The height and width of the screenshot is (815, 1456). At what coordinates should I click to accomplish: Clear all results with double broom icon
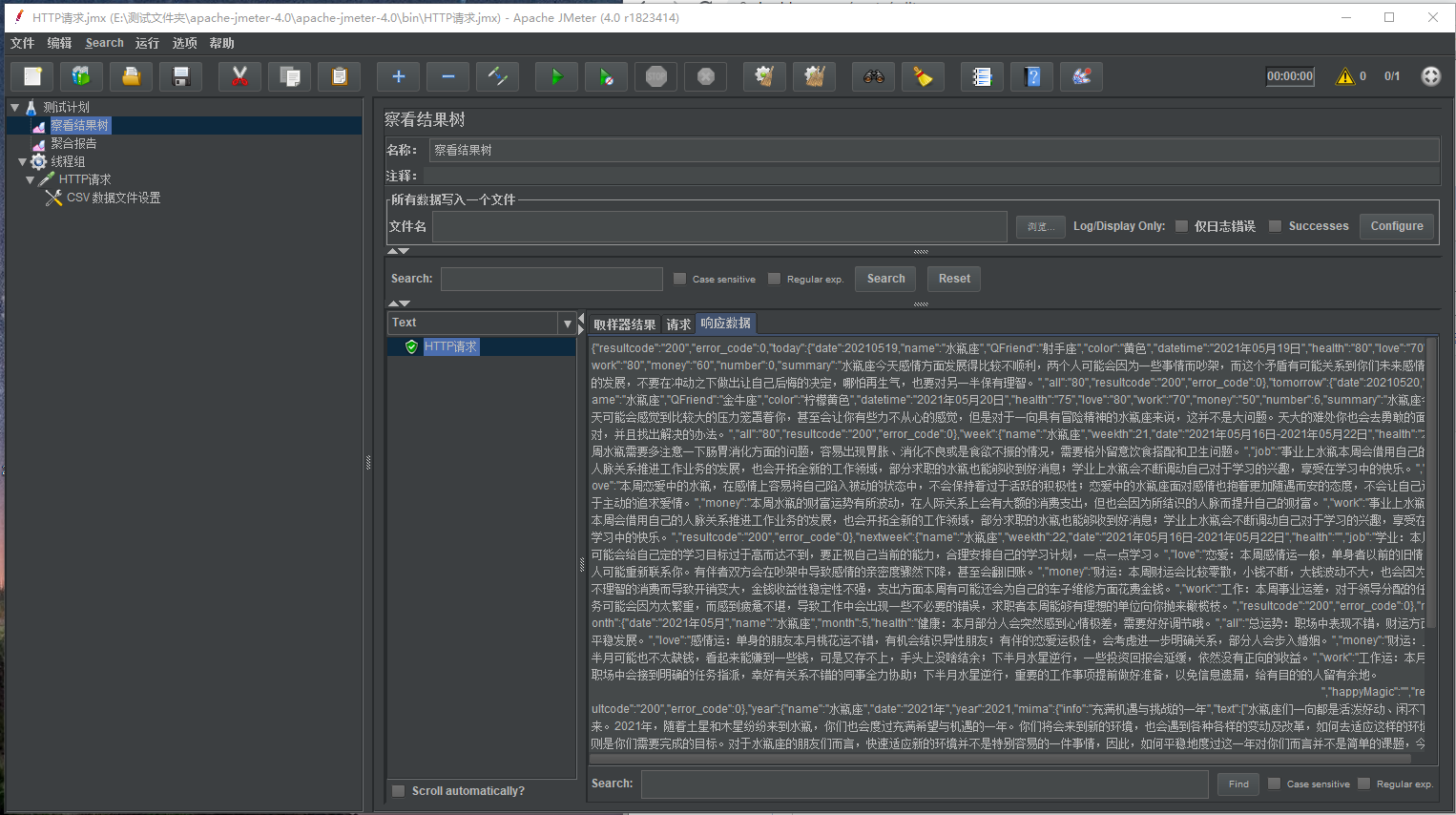[x=814, y=76]
